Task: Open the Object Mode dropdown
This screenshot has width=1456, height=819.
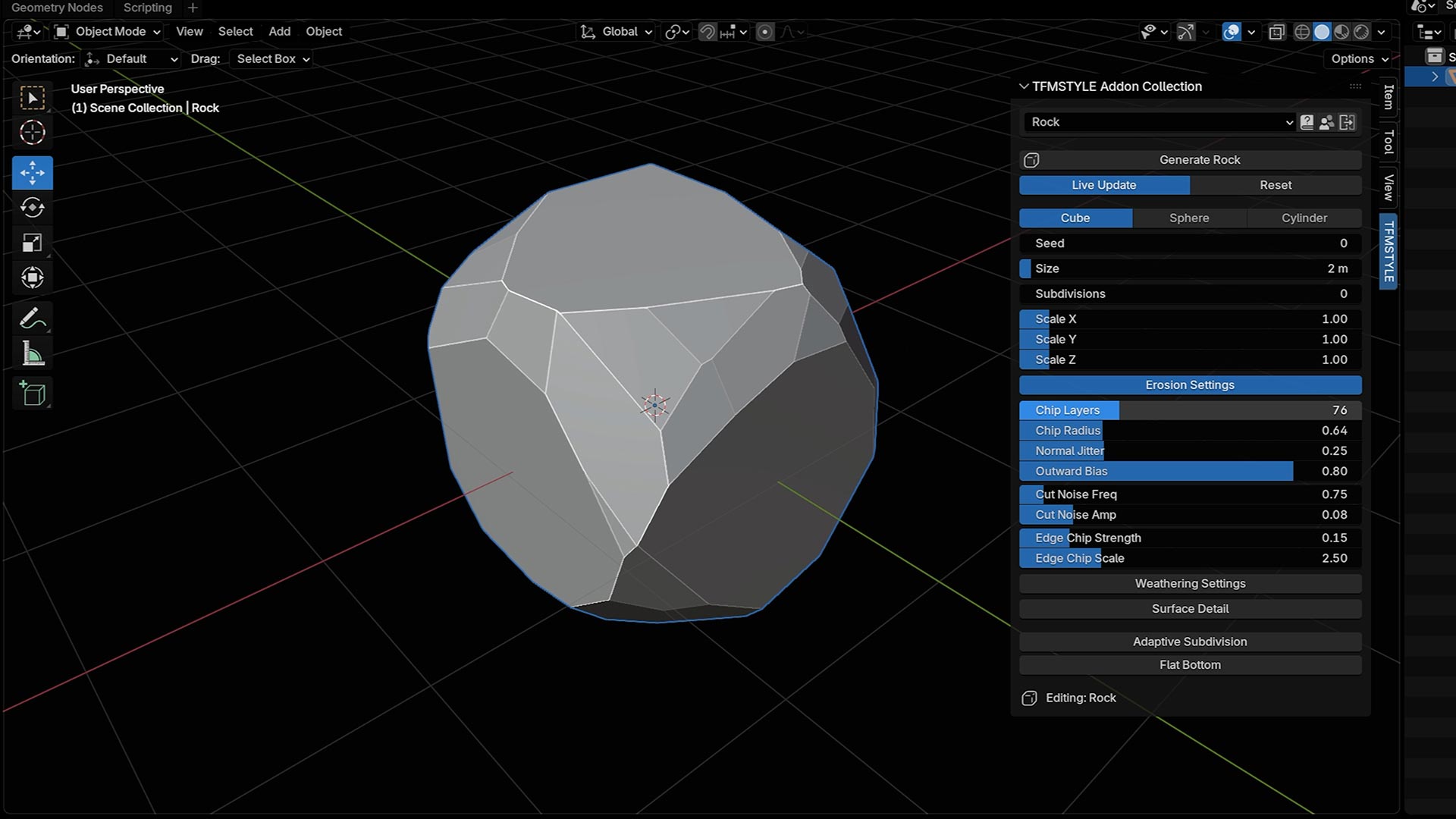Action: 108,32
